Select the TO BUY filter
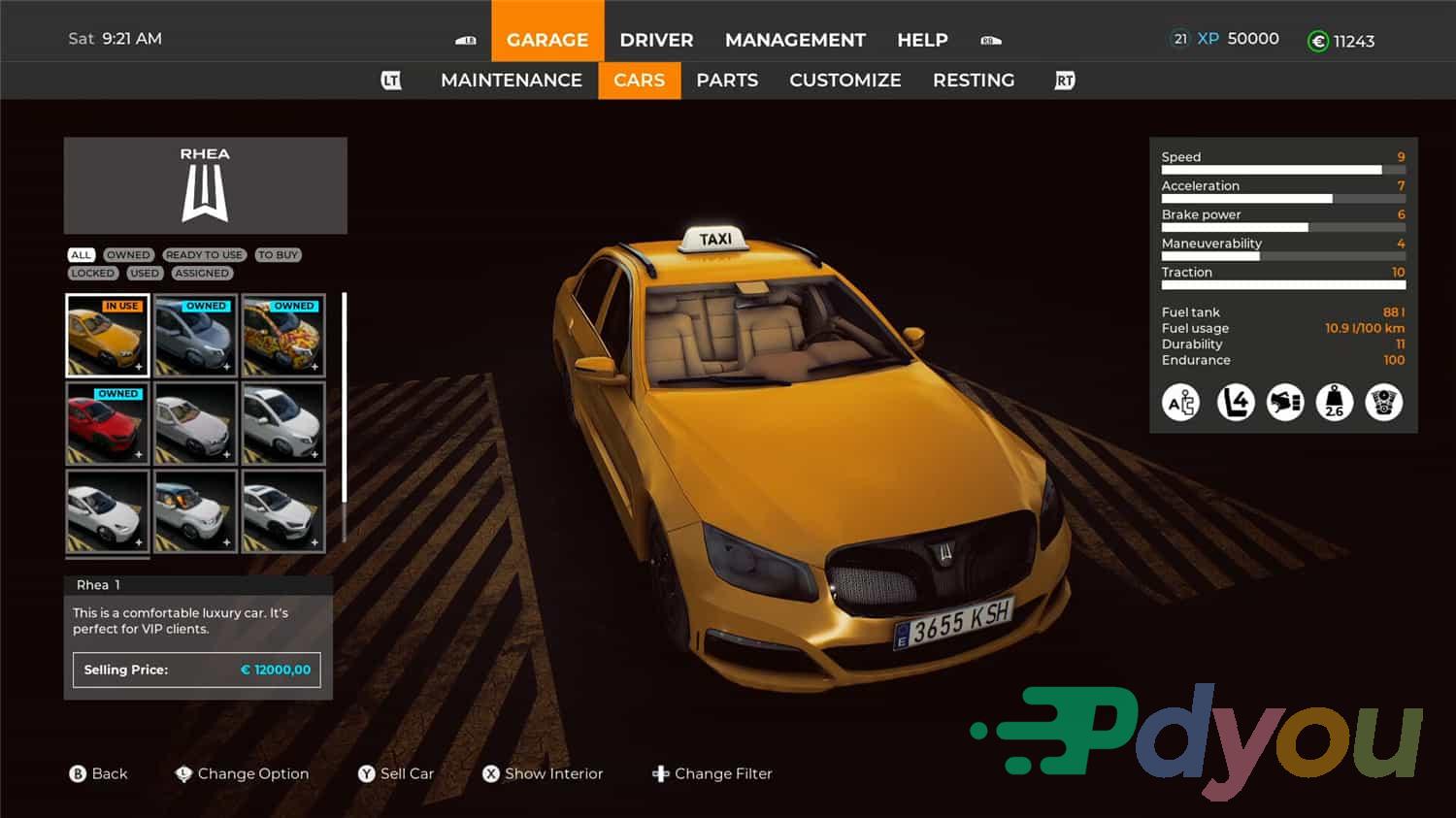1456x818 pixels. 279,255
